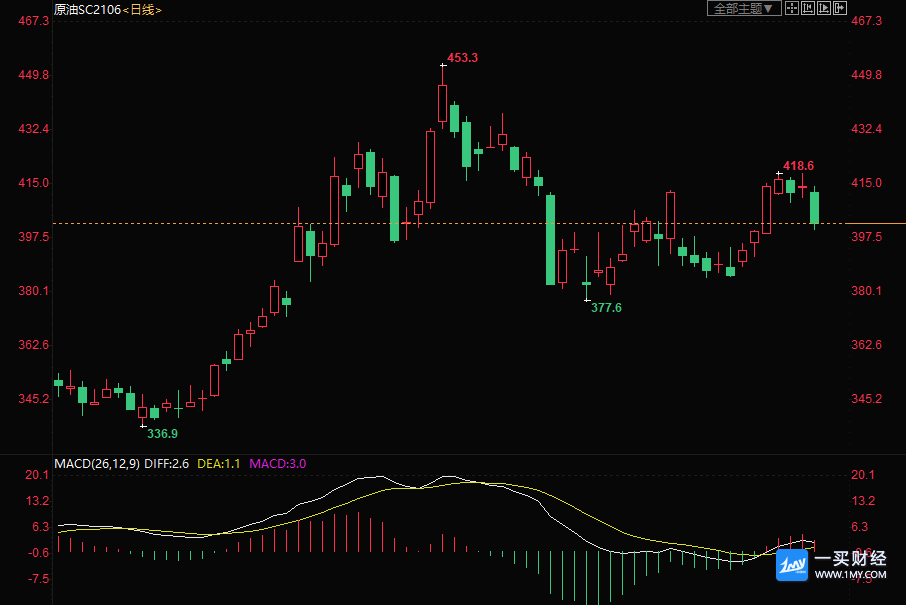The height and width of the screenshot is (605, 906).
Task: Click the 原油SC2106 contract title
Action: 87,10
